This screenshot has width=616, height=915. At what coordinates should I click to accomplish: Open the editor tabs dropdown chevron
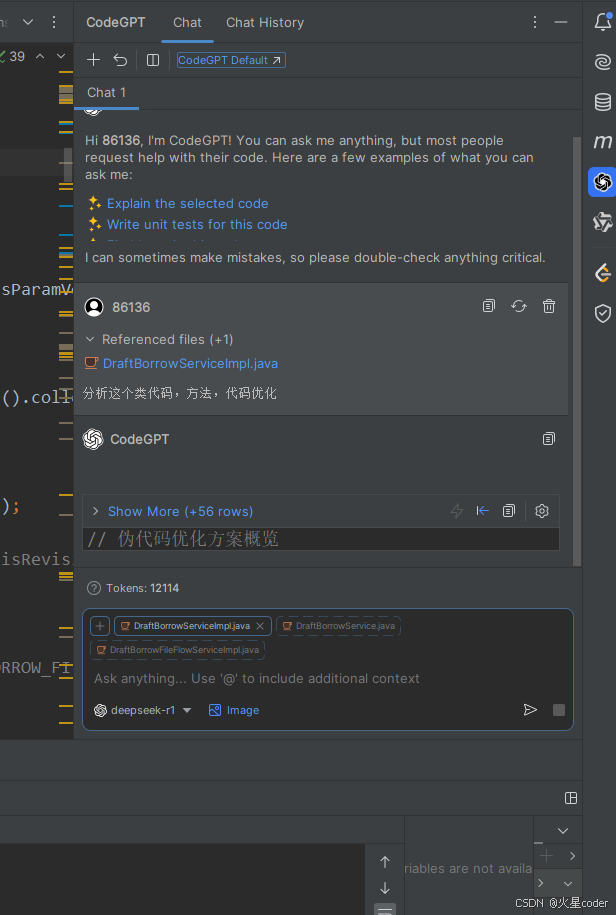[28, 22]
